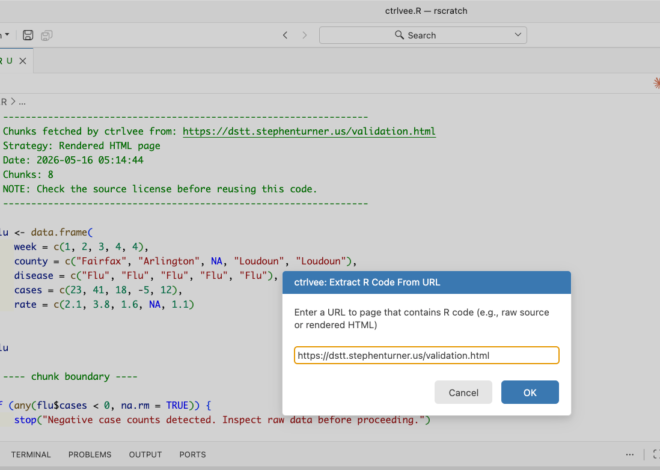Screen dimensions: 660x470
Task: Click the 'Date: 2026-05-16 05:14:44' line
Action: 73,160
